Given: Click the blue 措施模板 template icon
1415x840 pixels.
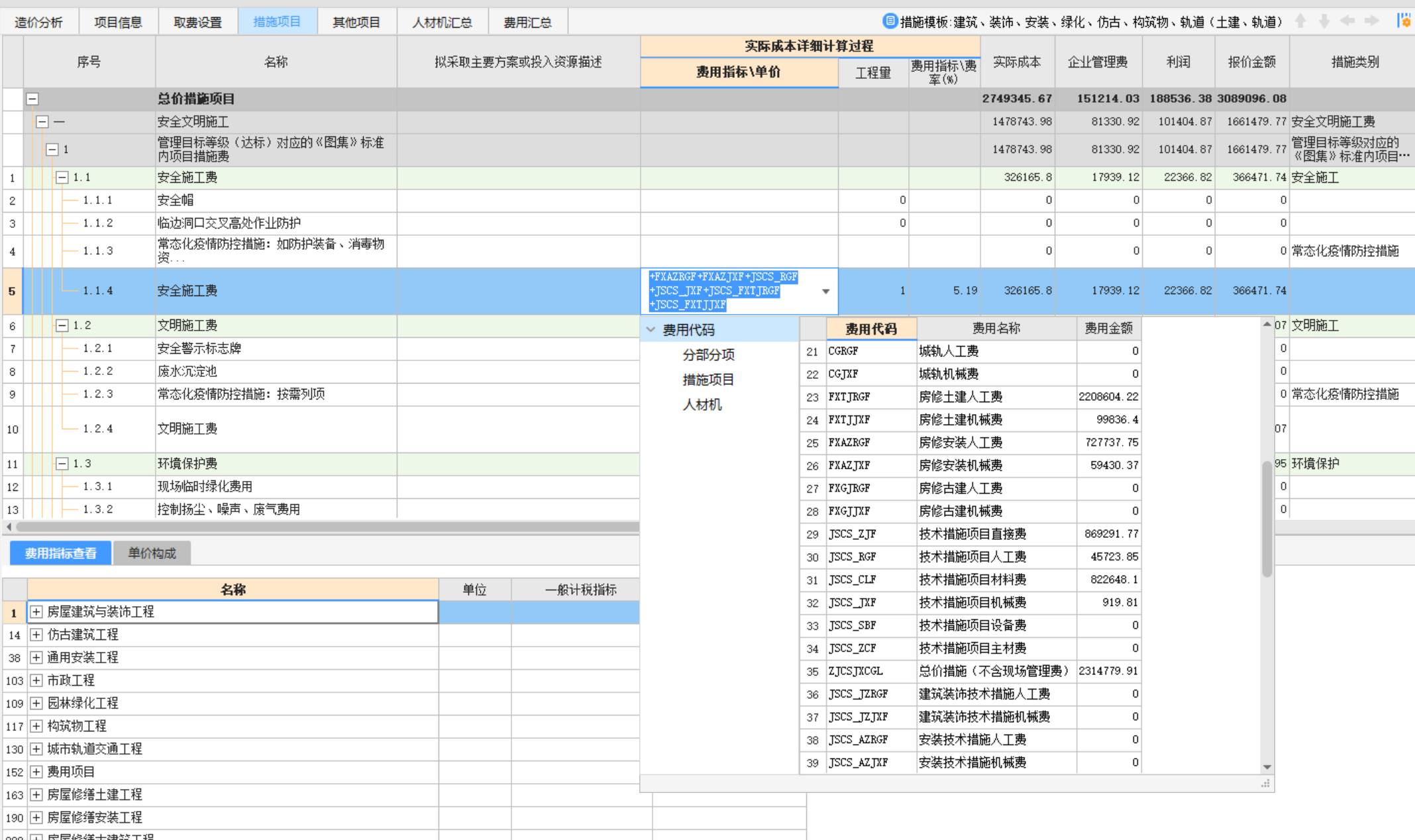Looking at the screenshot, I should point(890,21).
